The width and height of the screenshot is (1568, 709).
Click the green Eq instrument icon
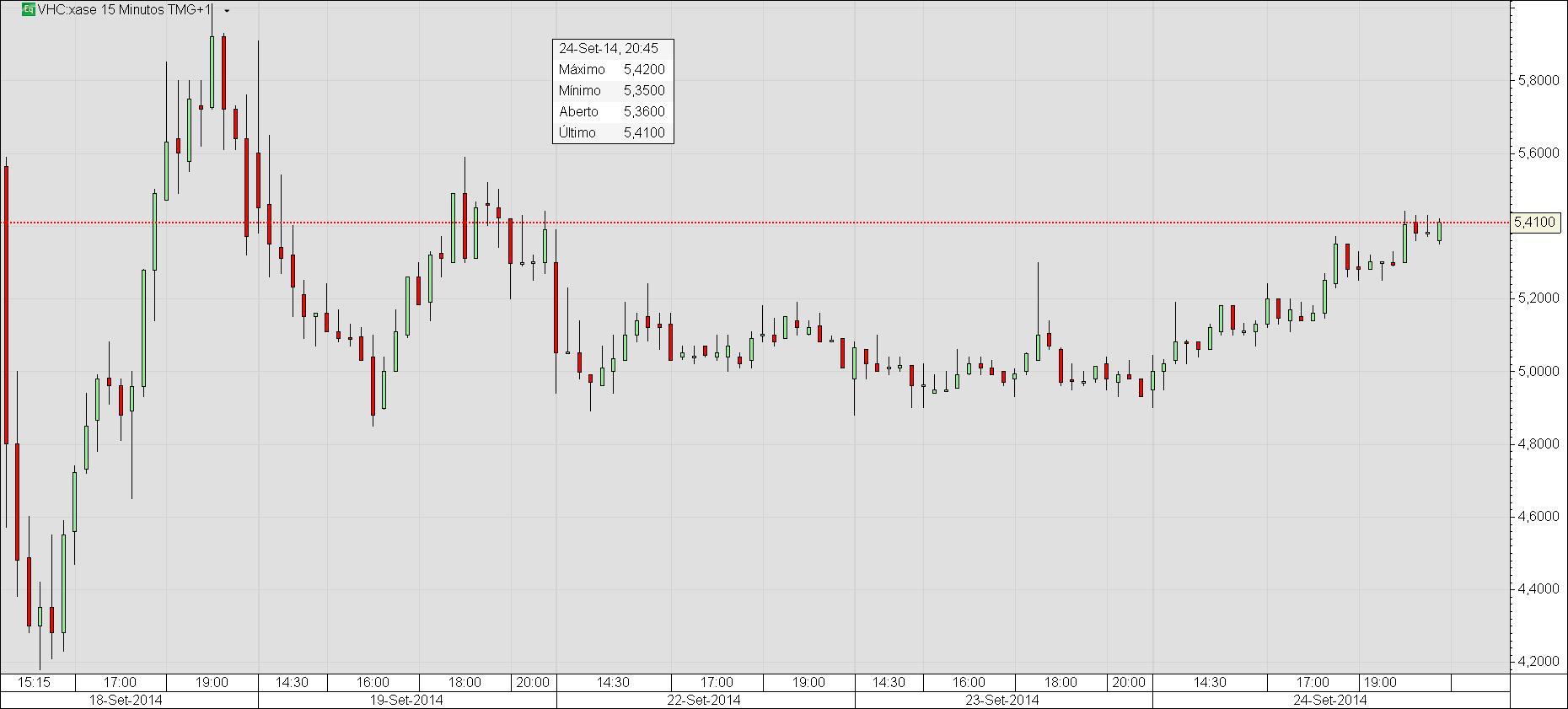(28, 10)
